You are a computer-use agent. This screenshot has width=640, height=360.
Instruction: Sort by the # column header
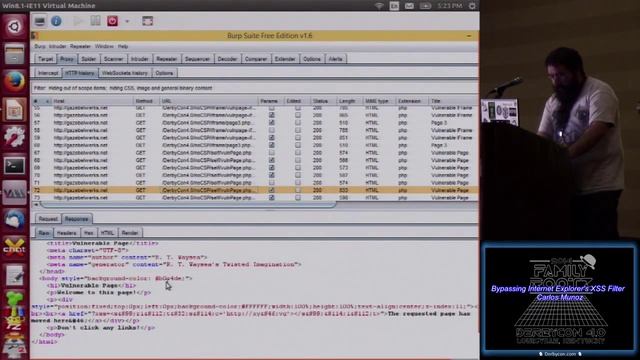pos(41,101)
